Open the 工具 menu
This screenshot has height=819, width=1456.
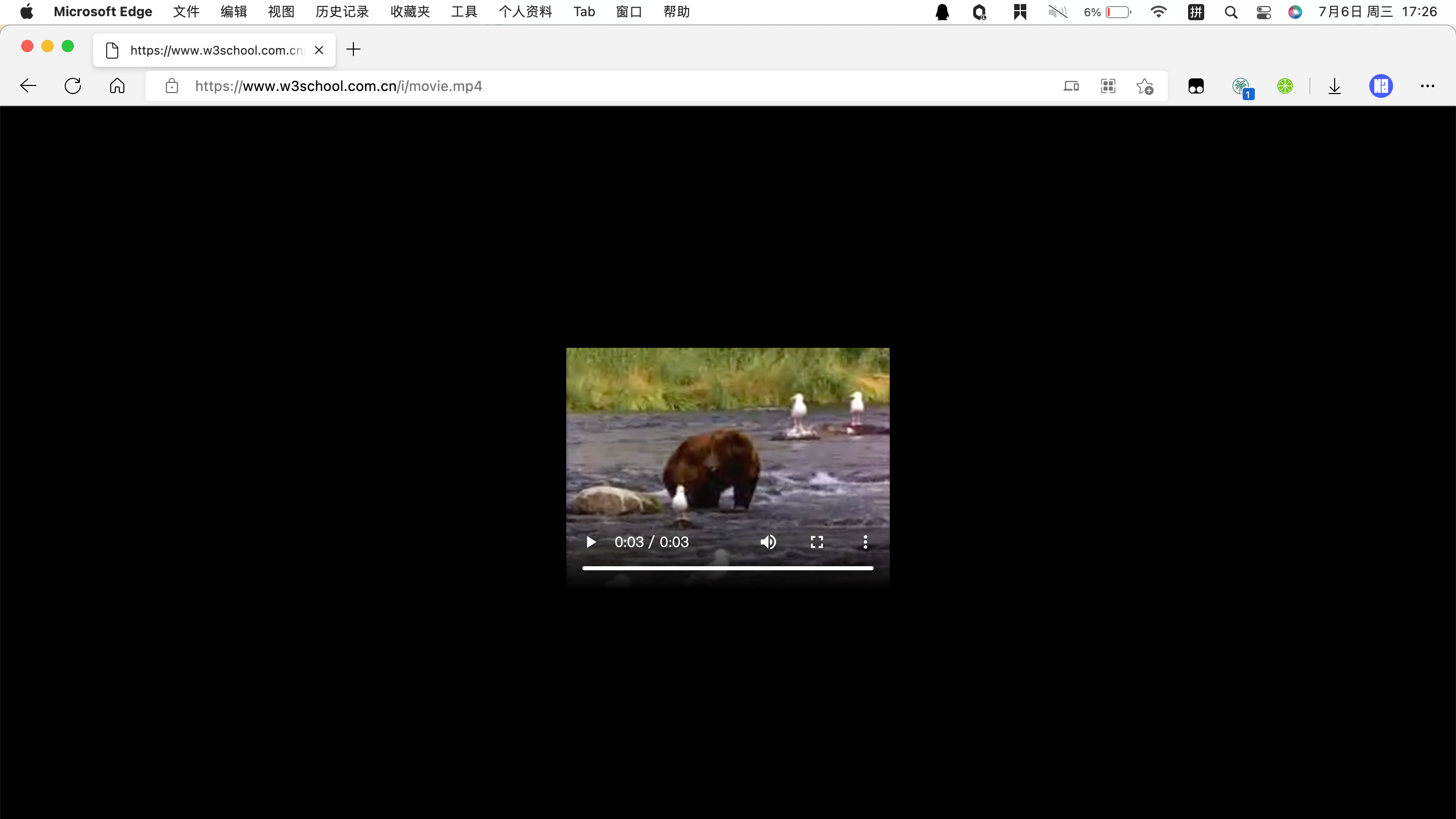[464, 12]
